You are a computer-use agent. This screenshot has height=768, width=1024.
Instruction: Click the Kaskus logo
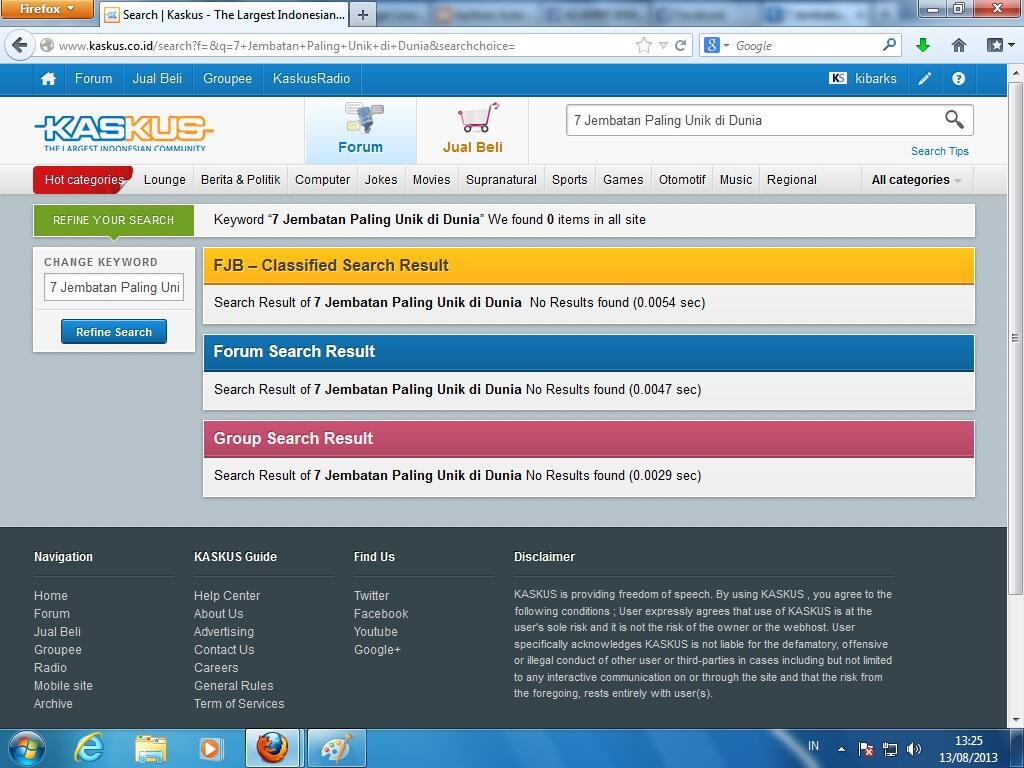(124, 133)
